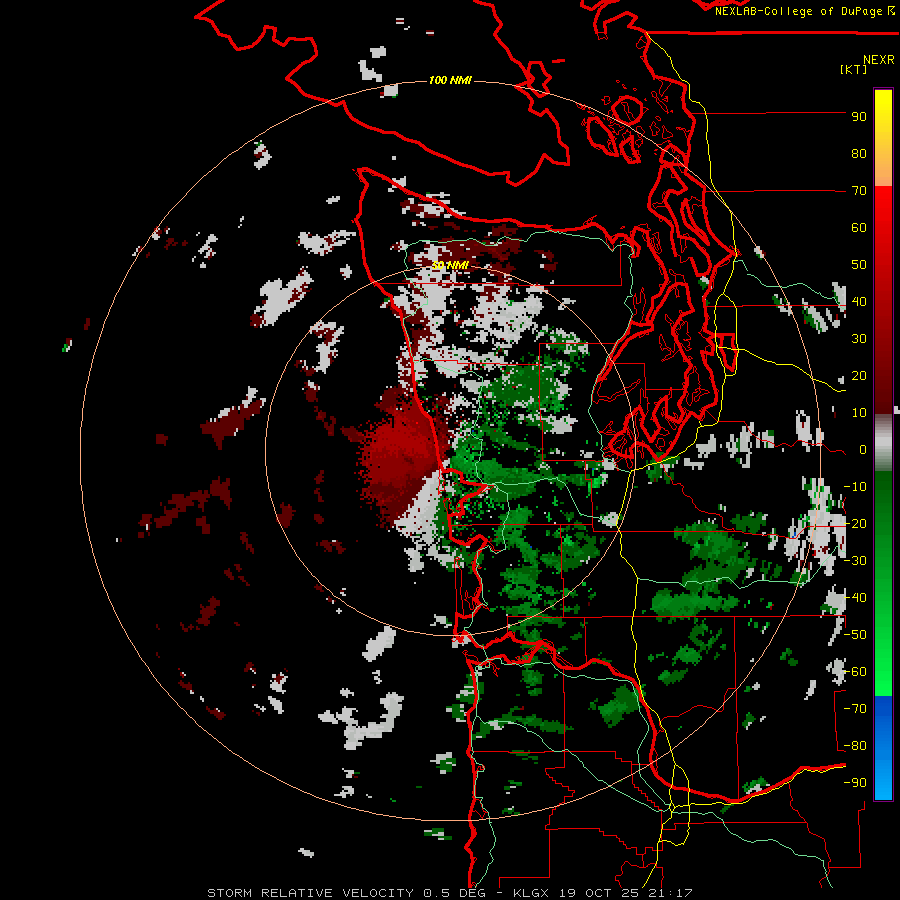Click the [KT] units label
This screenshot has height=900, width=900.
854,69
